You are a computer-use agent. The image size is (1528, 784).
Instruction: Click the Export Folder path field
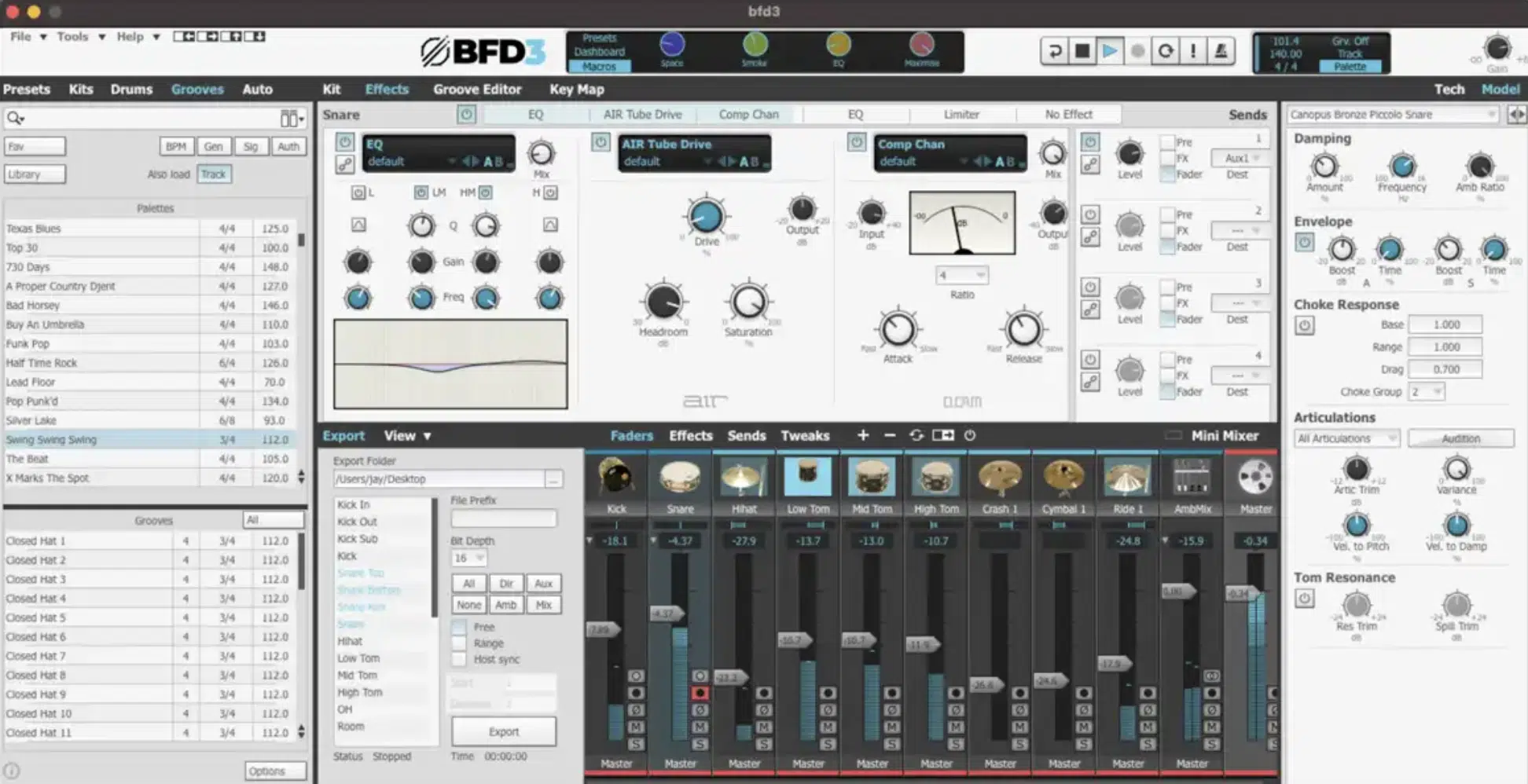[x=439, y=478]
